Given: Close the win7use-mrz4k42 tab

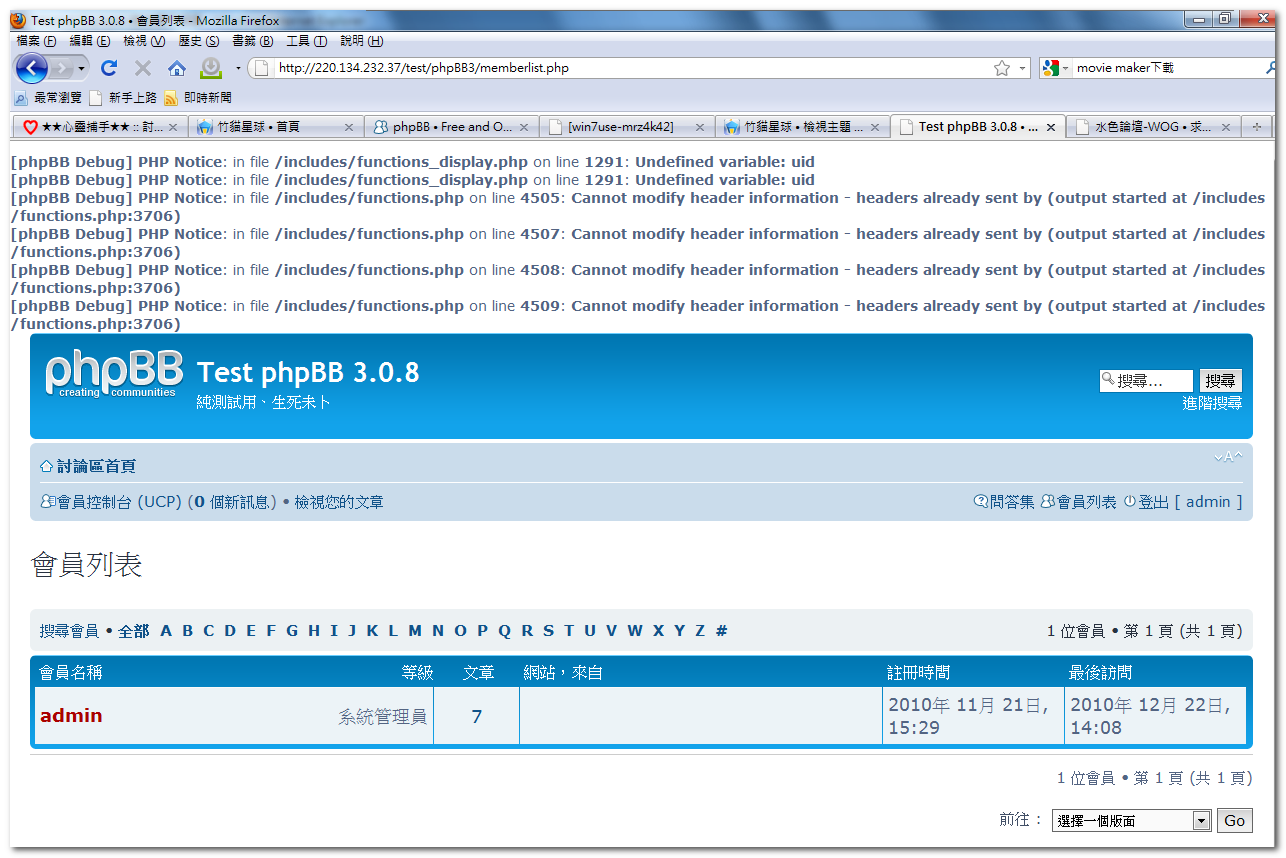Looking at the screenshot, I should (700, 128).
